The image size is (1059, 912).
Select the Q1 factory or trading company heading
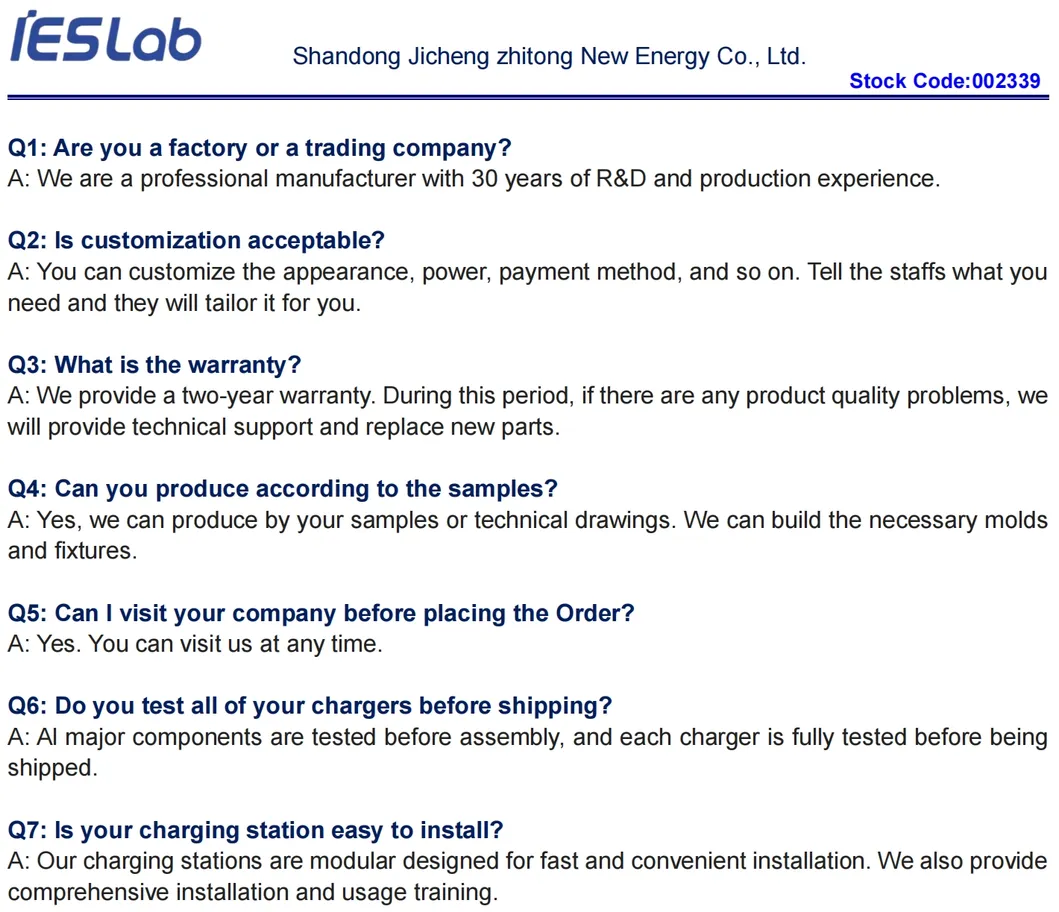259,149
